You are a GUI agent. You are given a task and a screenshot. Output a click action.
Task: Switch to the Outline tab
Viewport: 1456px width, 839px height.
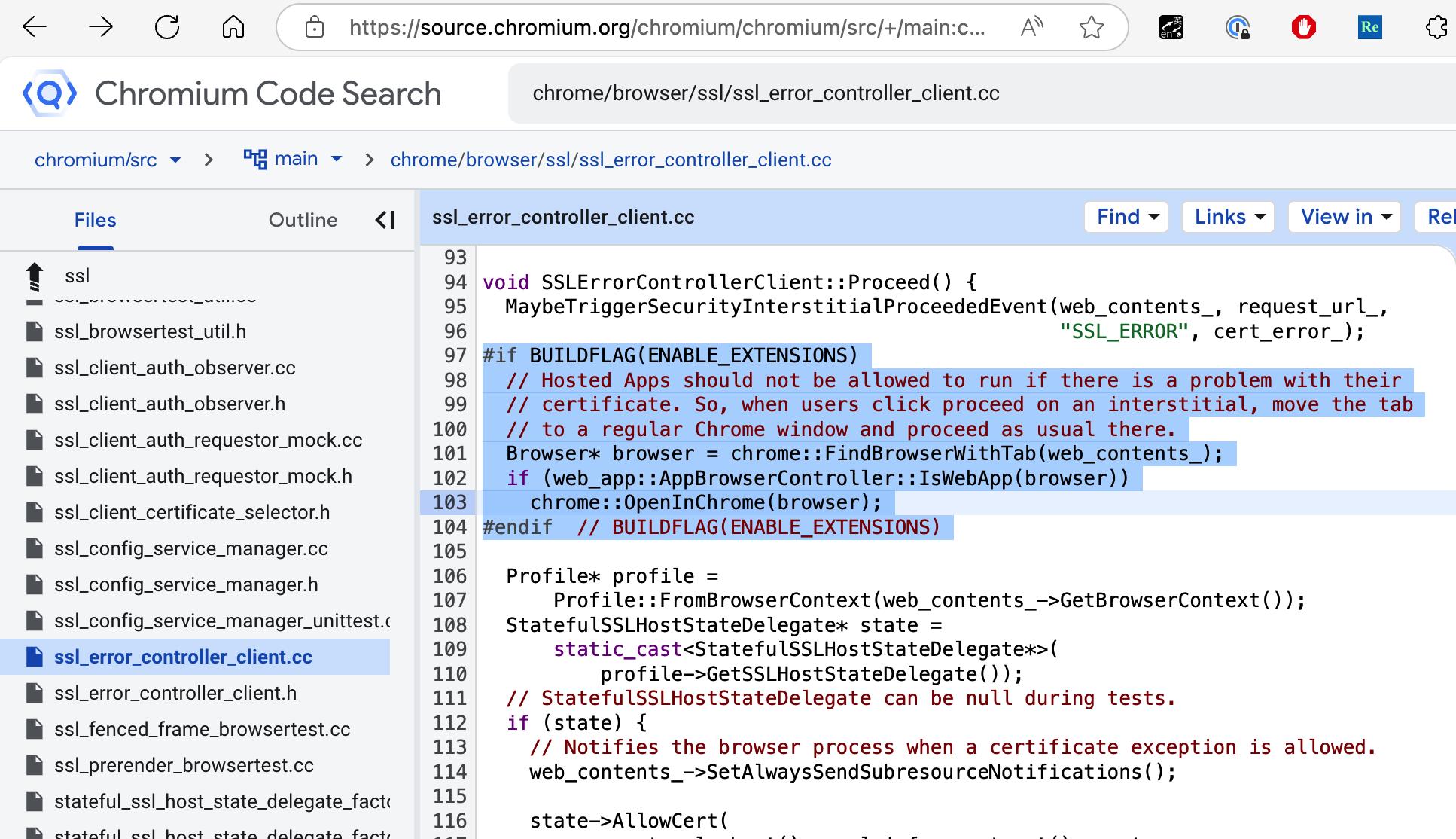303,220
